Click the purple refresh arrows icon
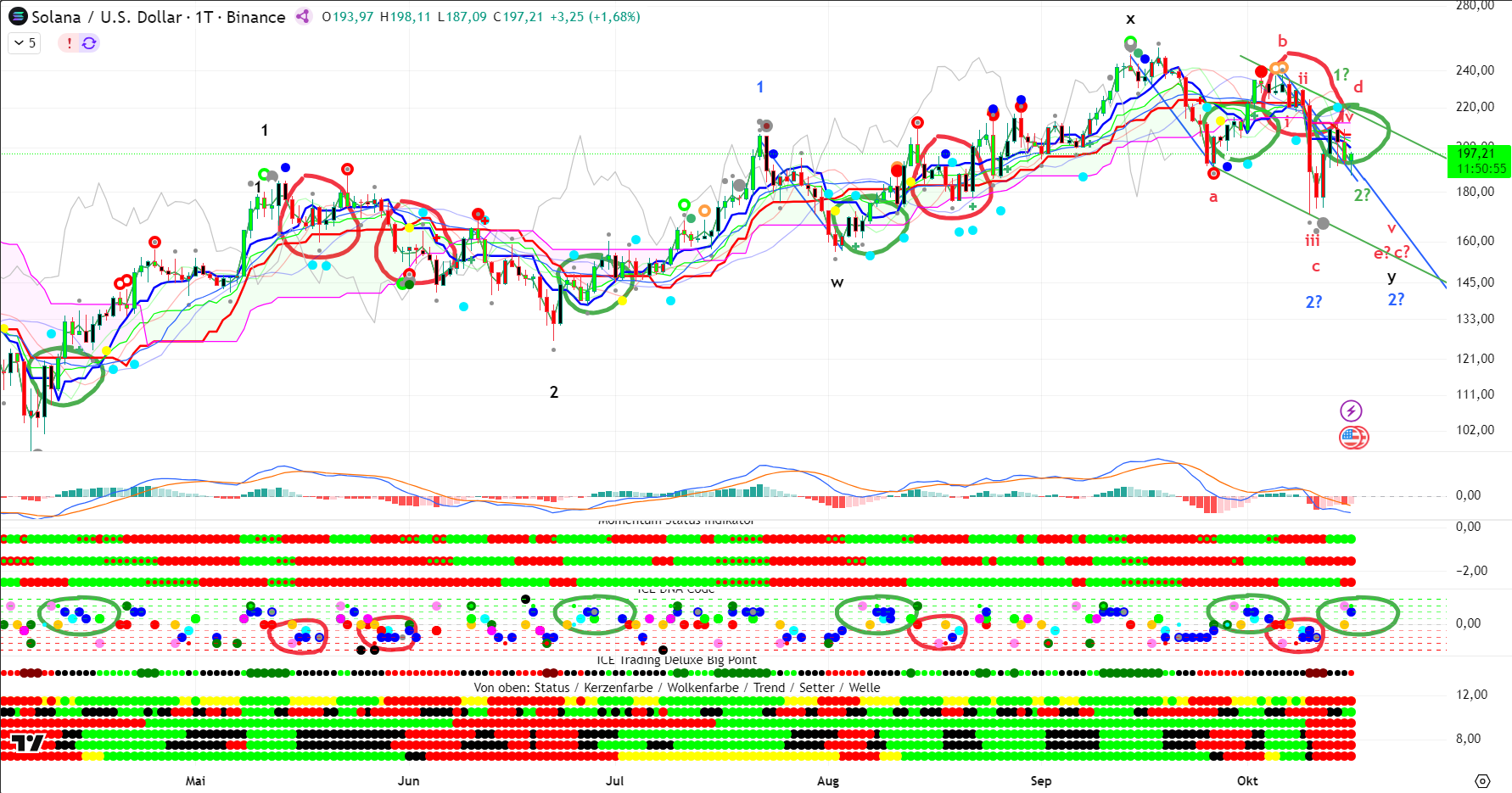Screen dimensions: 1512x793 point(89,43)
